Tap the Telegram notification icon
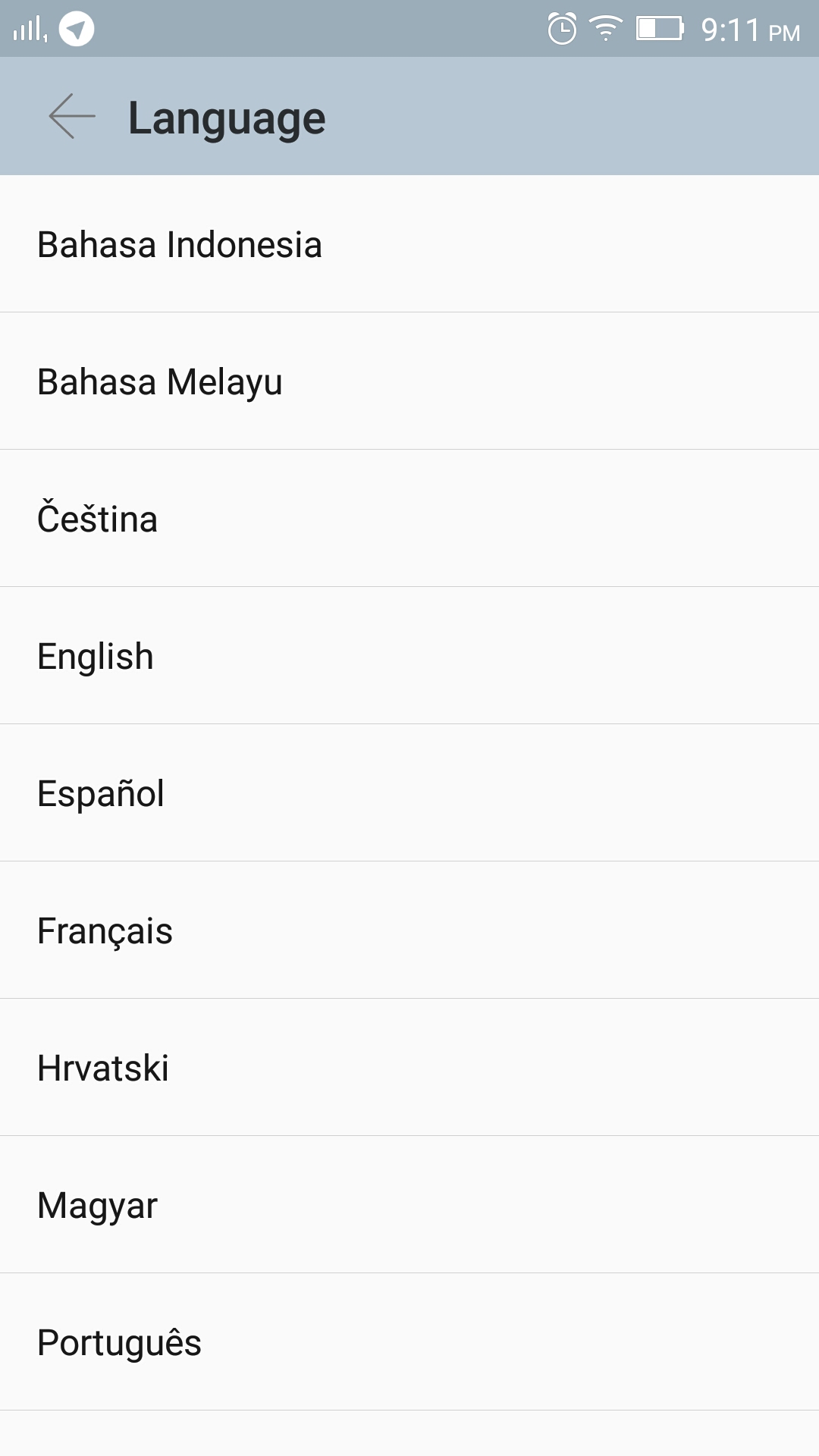The width and height of the screenshot is (819, 1456). (77, 30)
